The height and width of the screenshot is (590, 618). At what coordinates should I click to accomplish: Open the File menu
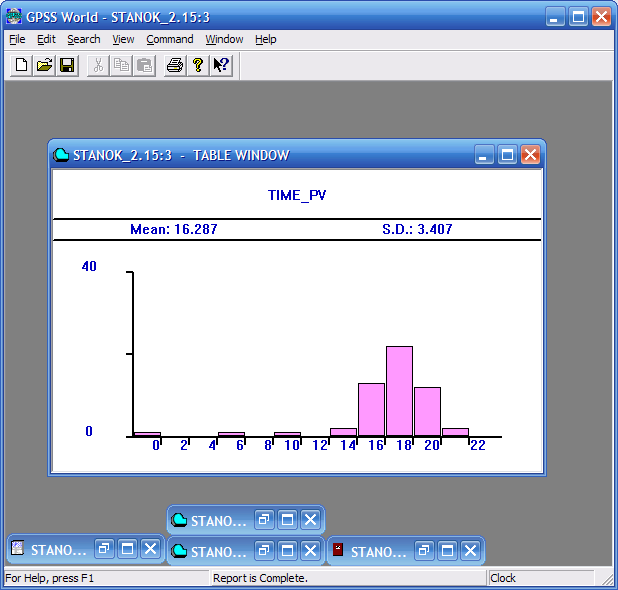click(17, 39)
